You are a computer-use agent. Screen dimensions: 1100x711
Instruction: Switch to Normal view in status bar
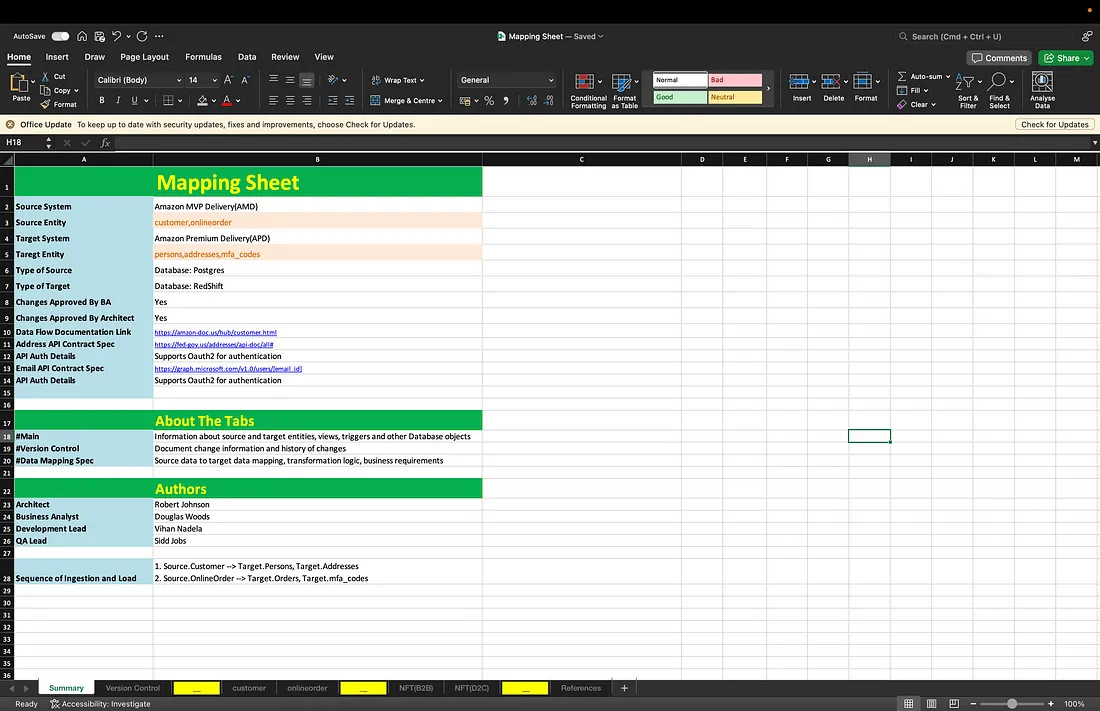(x=908, y=703)
